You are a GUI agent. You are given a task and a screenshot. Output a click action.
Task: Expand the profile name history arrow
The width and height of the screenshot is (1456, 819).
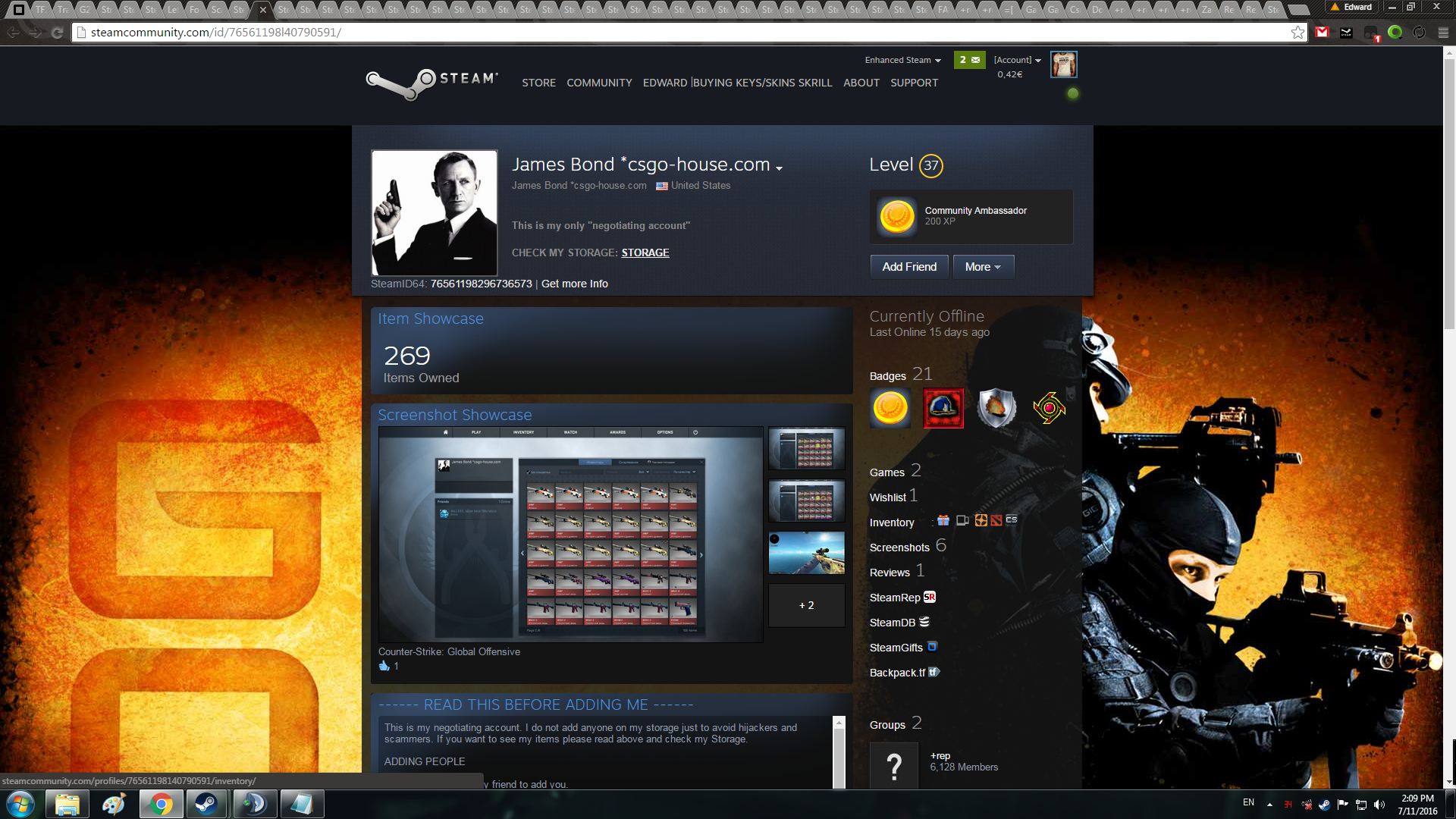(x=779, y=168)
